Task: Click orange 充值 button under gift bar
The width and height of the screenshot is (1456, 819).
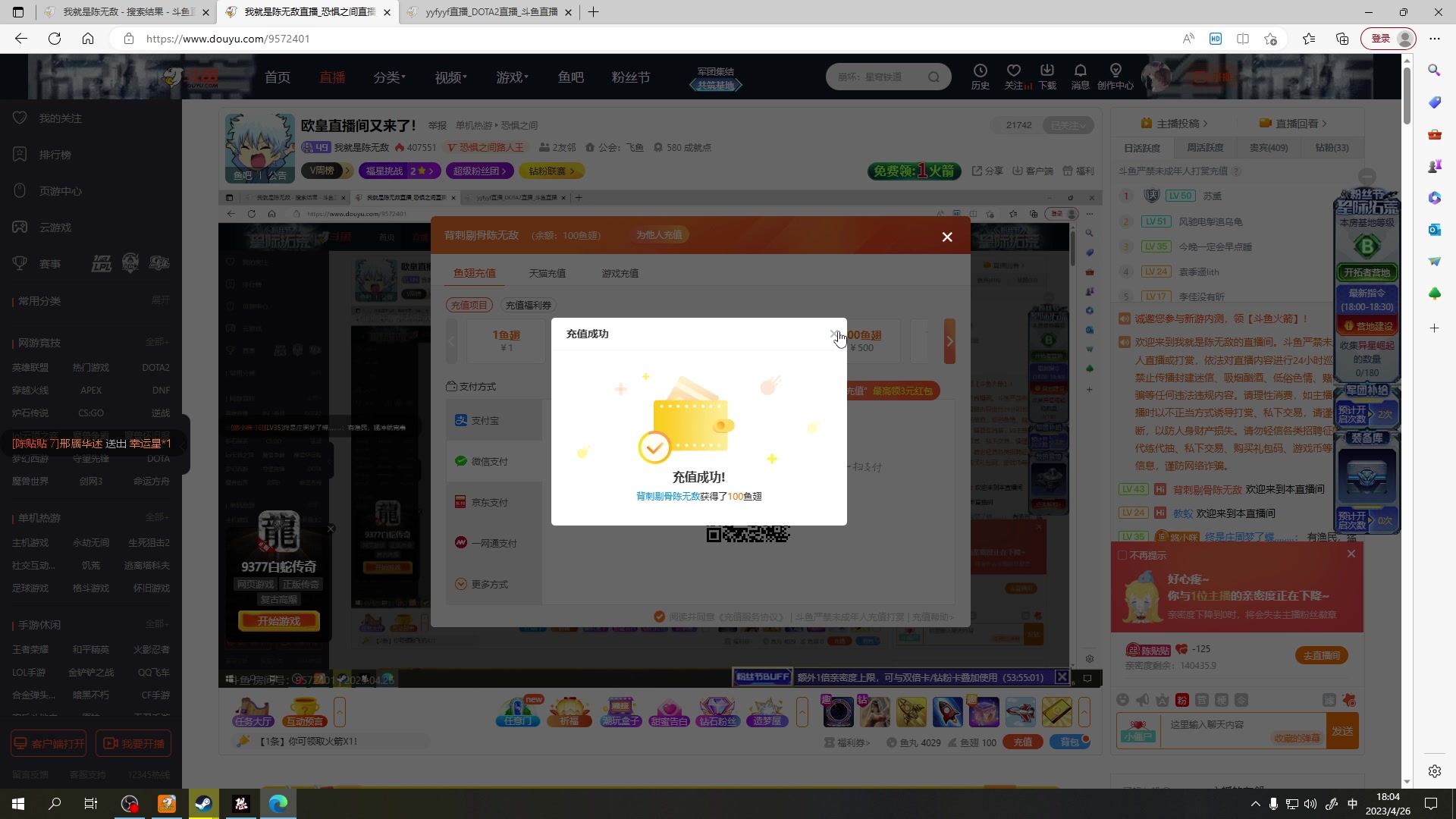Action: tap(1022, 742)
